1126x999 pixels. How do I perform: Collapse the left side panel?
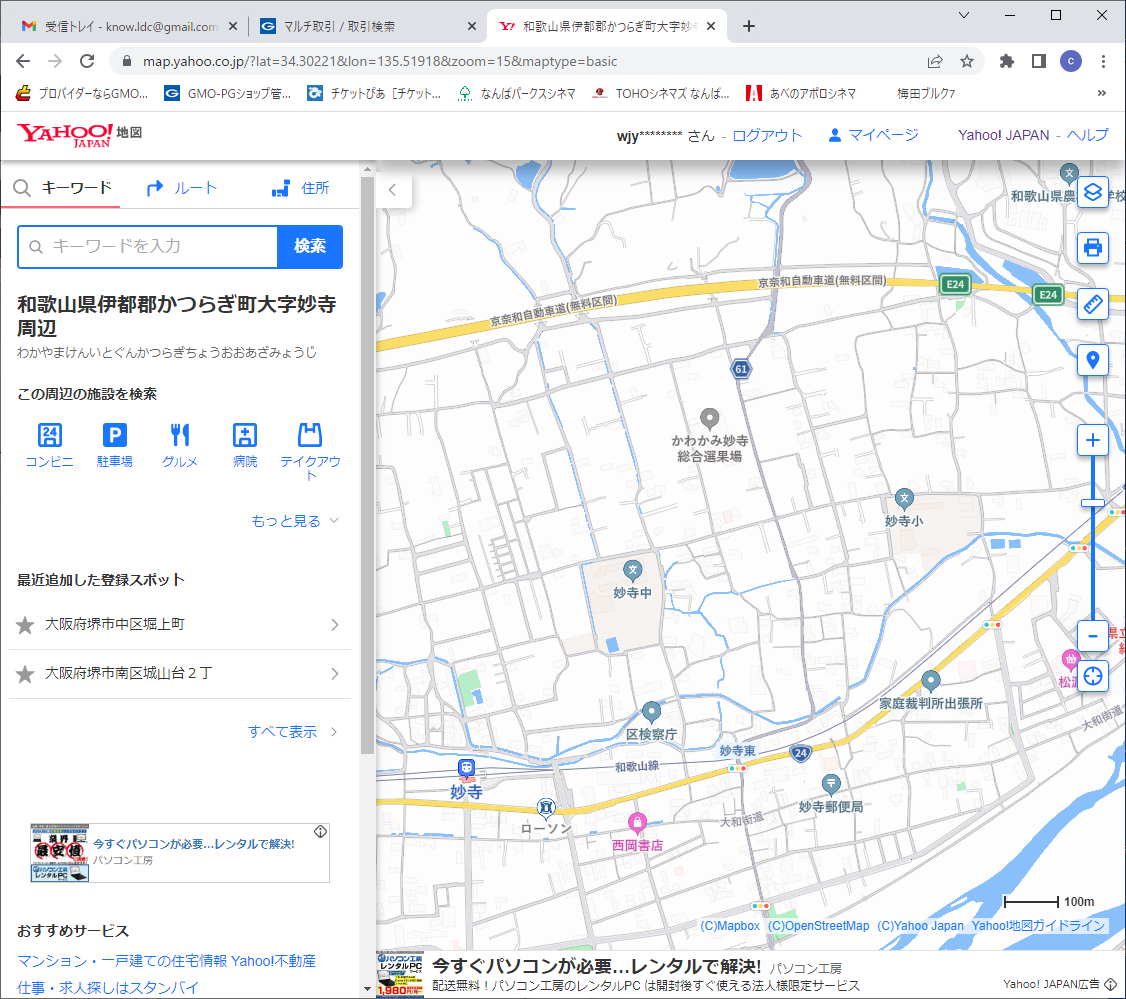(393, 189)
